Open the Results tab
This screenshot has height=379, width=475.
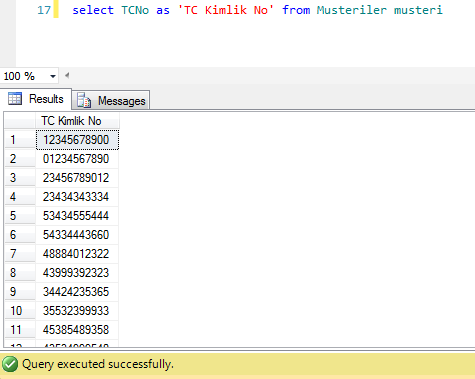36,99
